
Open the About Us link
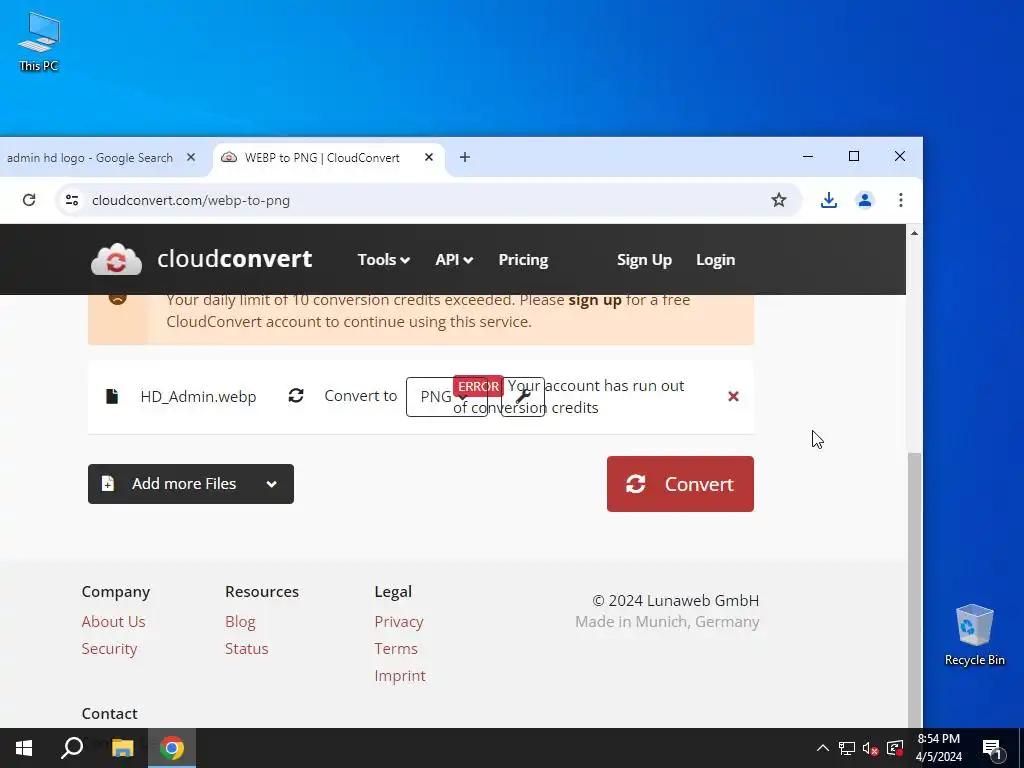[114, 622]
